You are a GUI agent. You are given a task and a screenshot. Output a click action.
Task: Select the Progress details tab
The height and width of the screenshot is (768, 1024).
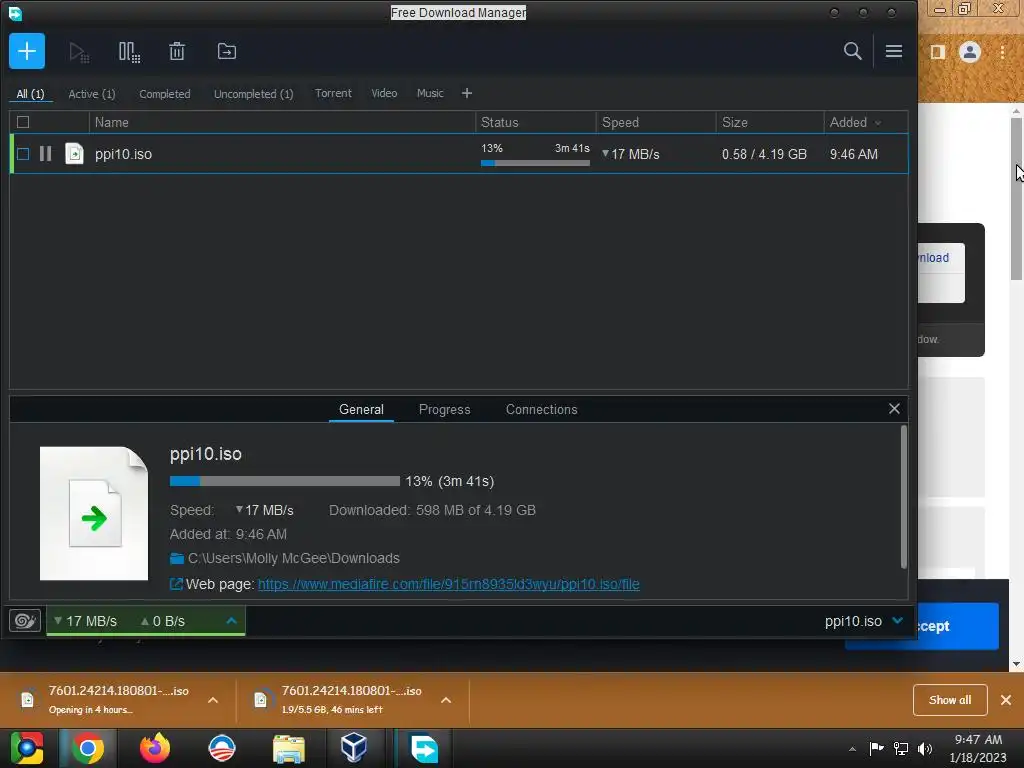pyautogui.click(x=444, y=409)
